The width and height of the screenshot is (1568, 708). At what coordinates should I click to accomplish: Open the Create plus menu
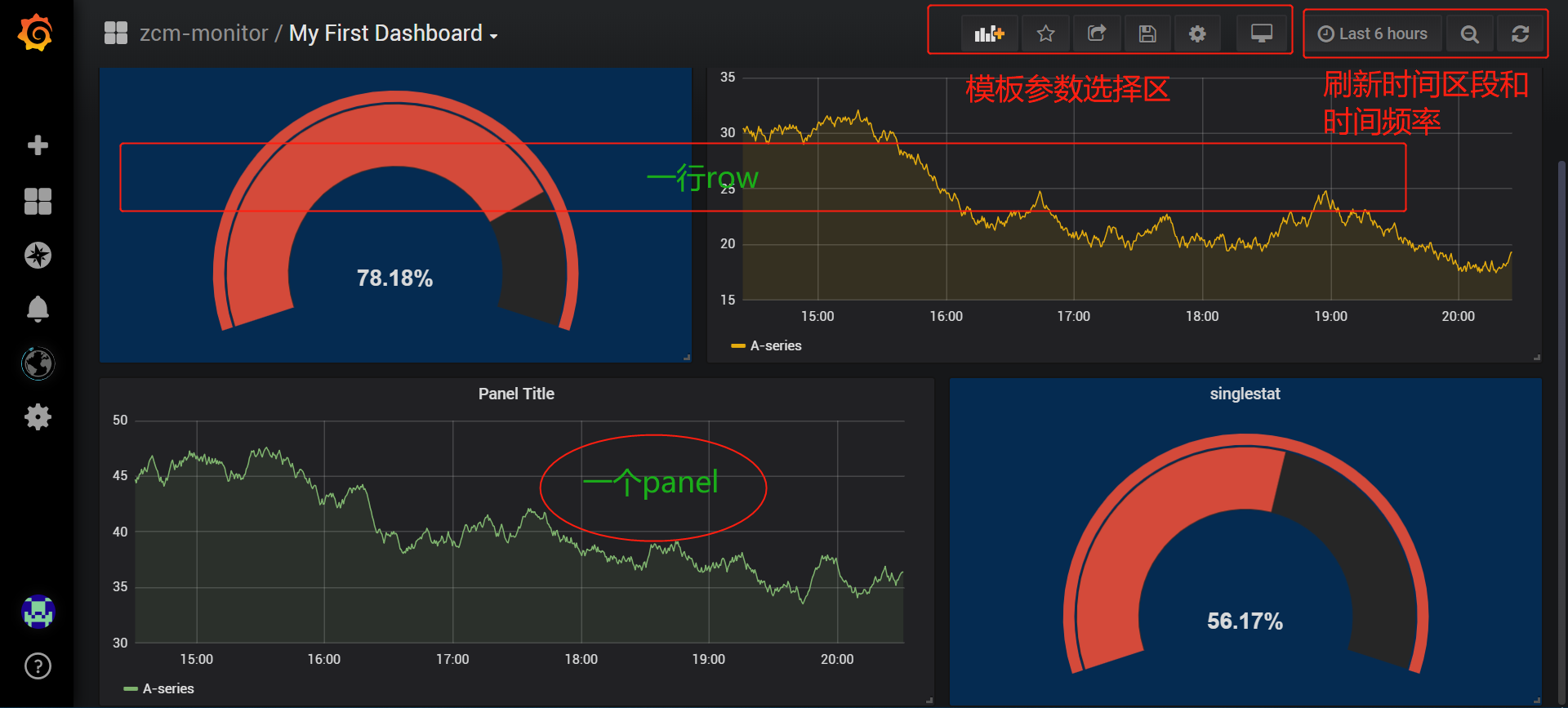coord(38,145)
